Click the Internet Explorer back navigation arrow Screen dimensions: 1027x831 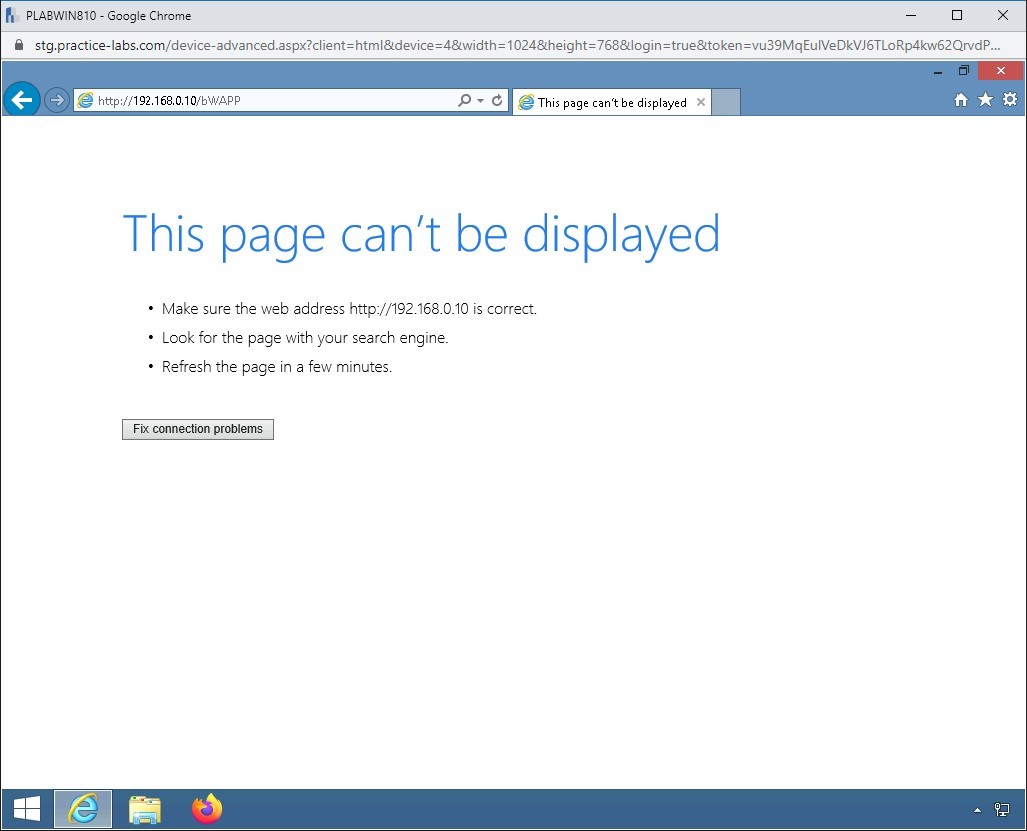(21, 100)
